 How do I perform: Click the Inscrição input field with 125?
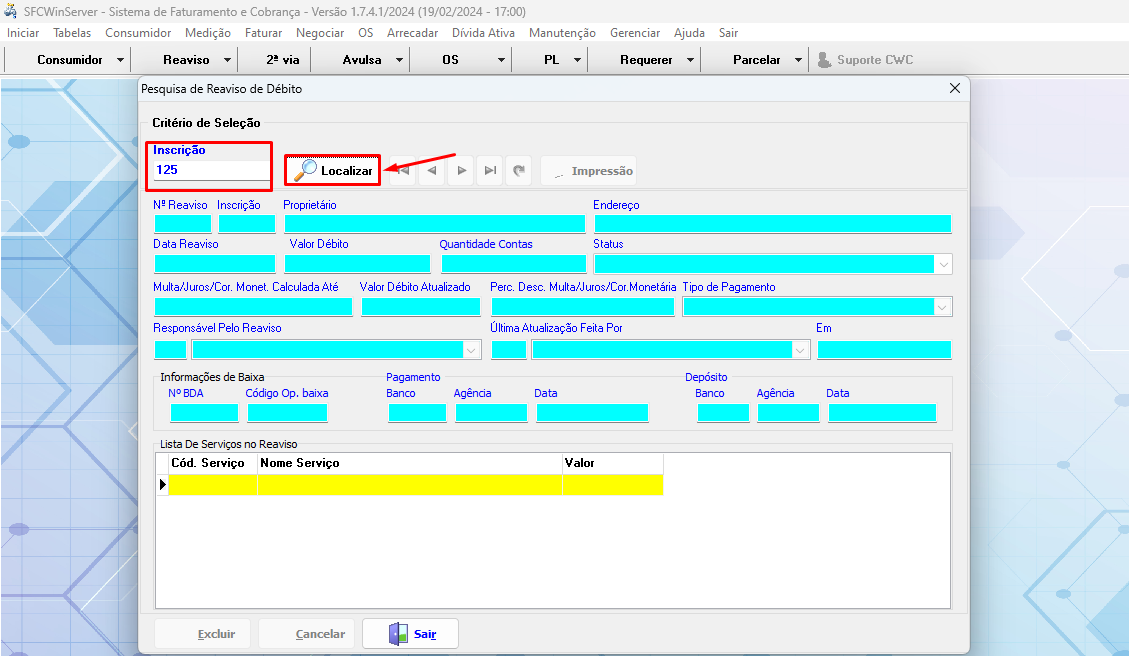[x=210, y=170]
